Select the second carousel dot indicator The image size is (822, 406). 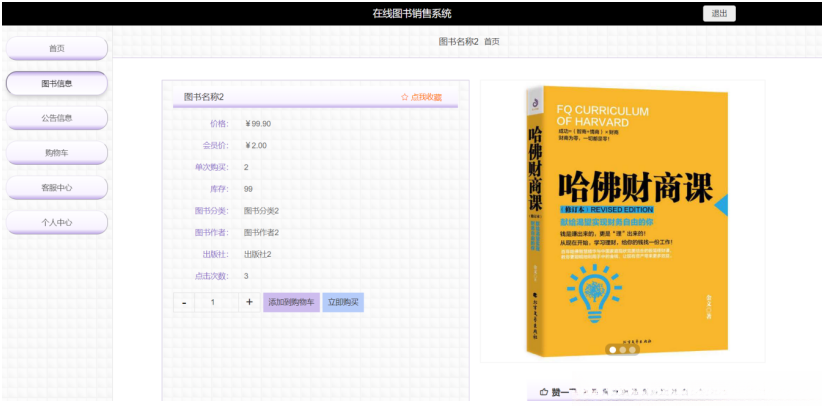tap(622, 350)
